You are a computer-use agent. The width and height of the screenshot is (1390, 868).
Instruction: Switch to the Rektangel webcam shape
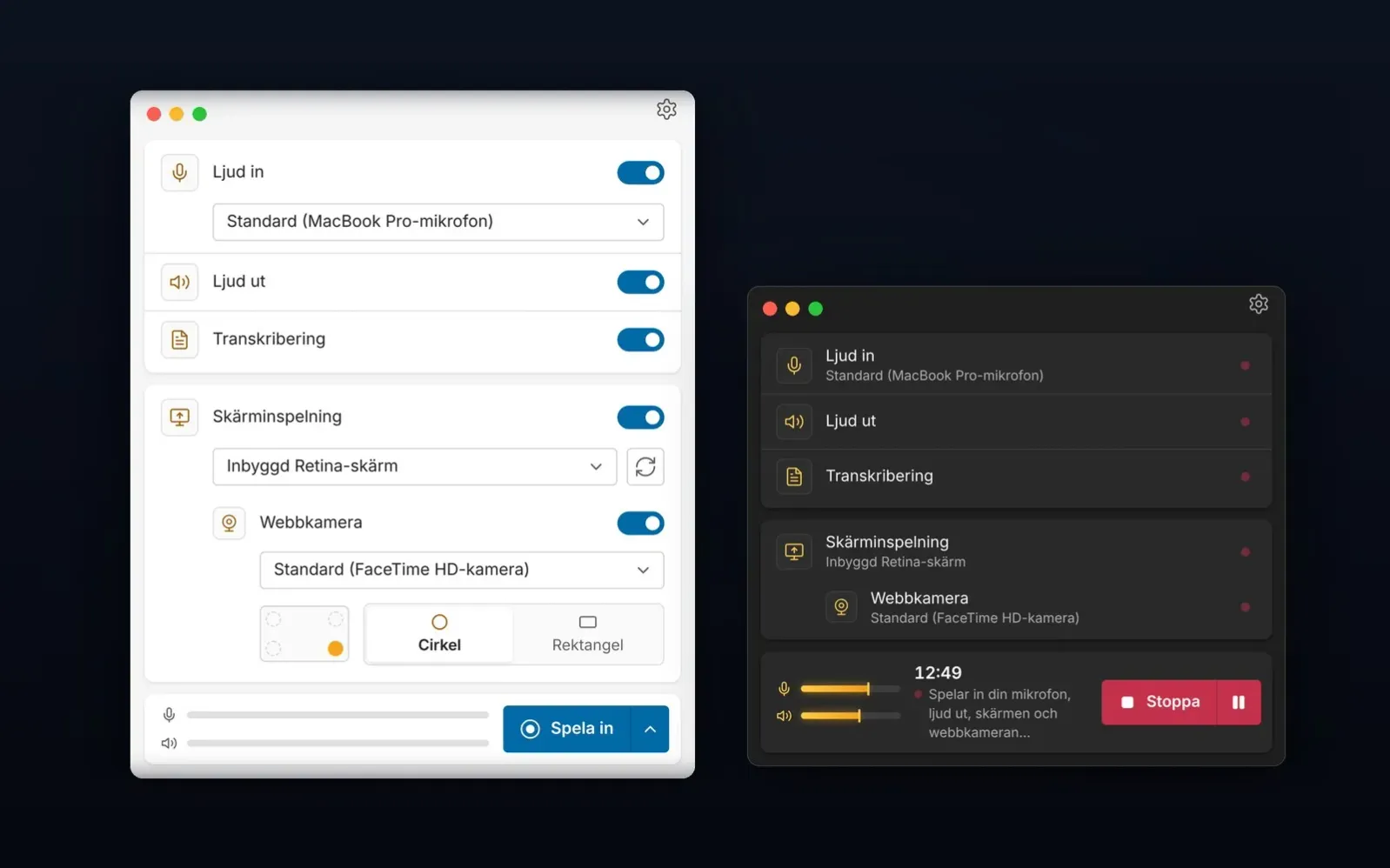coord(588,634)
